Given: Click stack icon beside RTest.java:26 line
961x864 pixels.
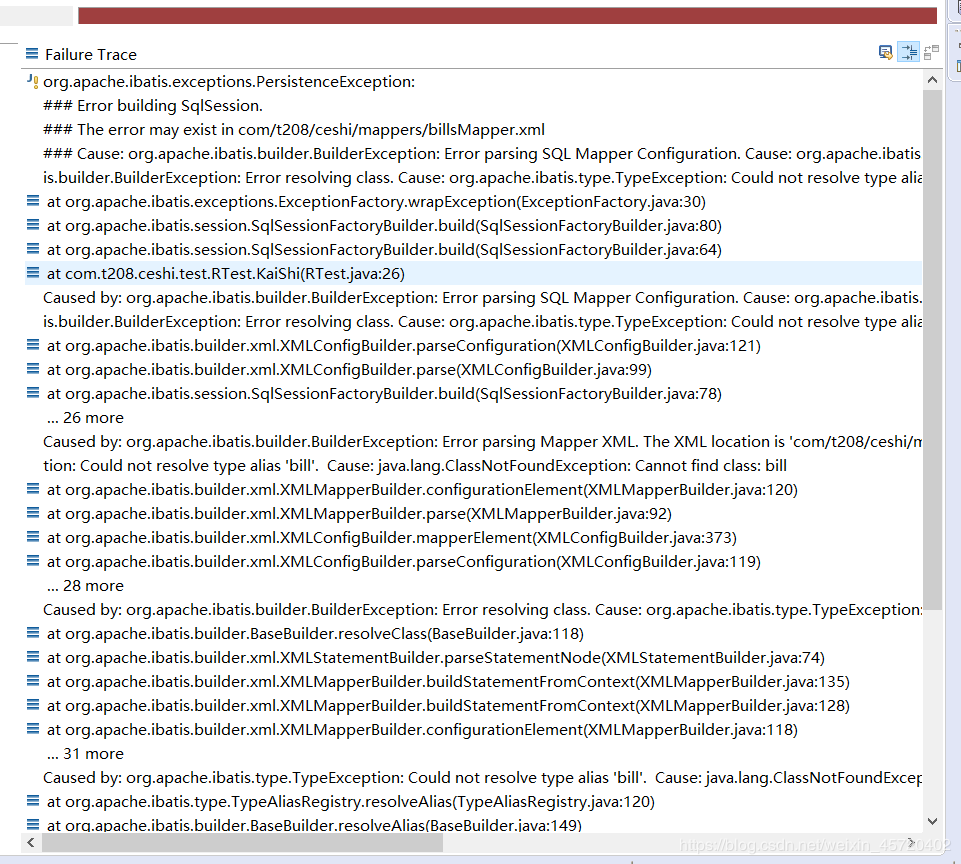Looking at the screenshot, I should coord(32,273).
